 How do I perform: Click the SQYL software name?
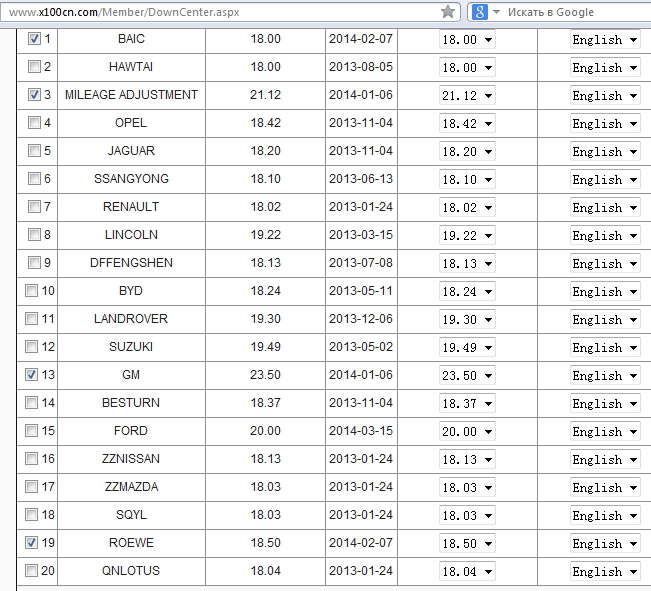131,515
